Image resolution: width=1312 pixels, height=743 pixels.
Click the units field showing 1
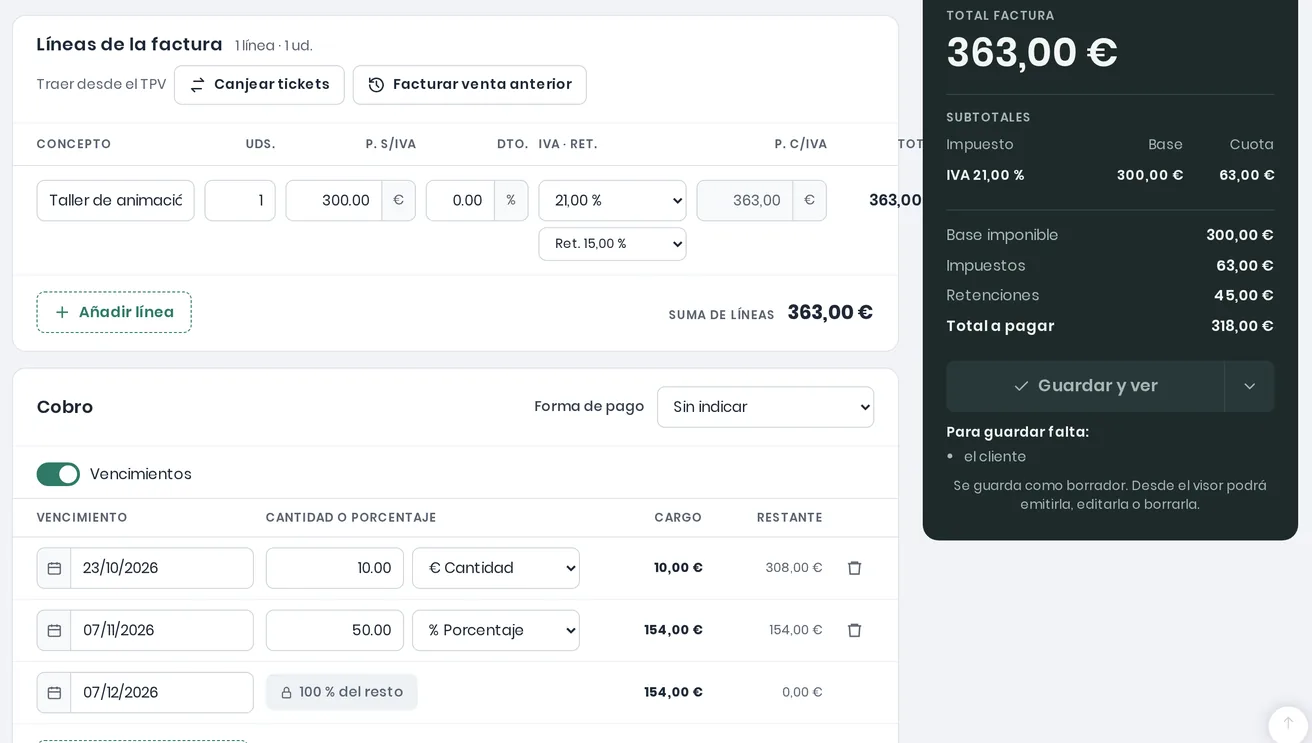(x=240, y=200)
